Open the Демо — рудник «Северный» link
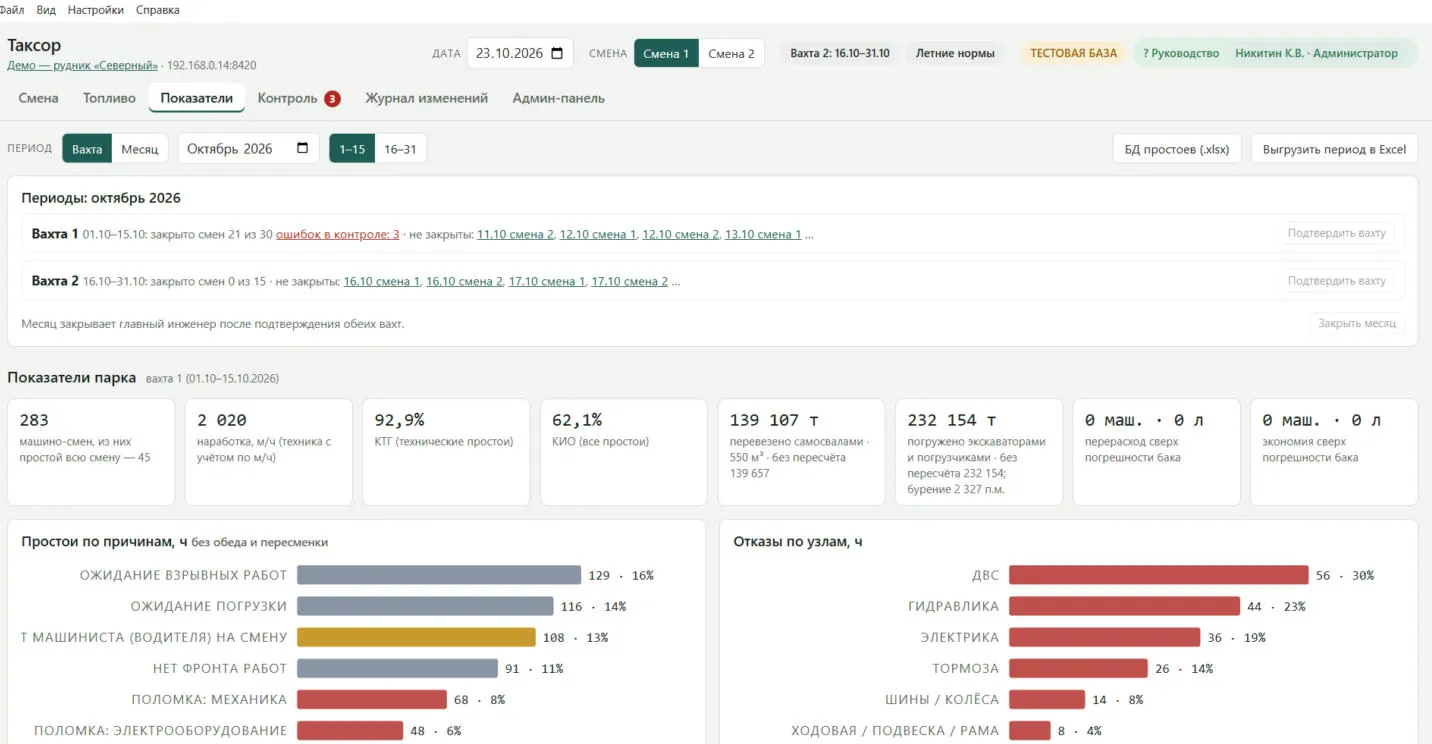 pyautogui.click(x=83, y=65)
